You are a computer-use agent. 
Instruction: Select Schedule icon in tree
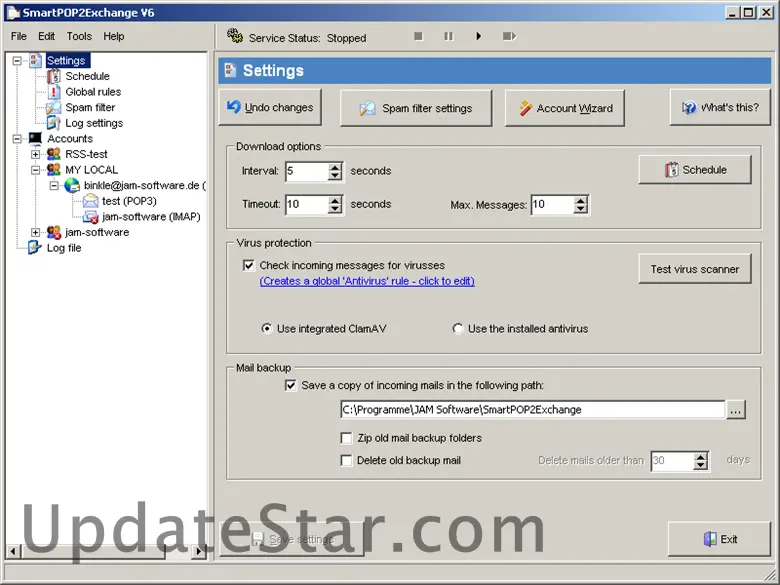[x=54, y=76]
